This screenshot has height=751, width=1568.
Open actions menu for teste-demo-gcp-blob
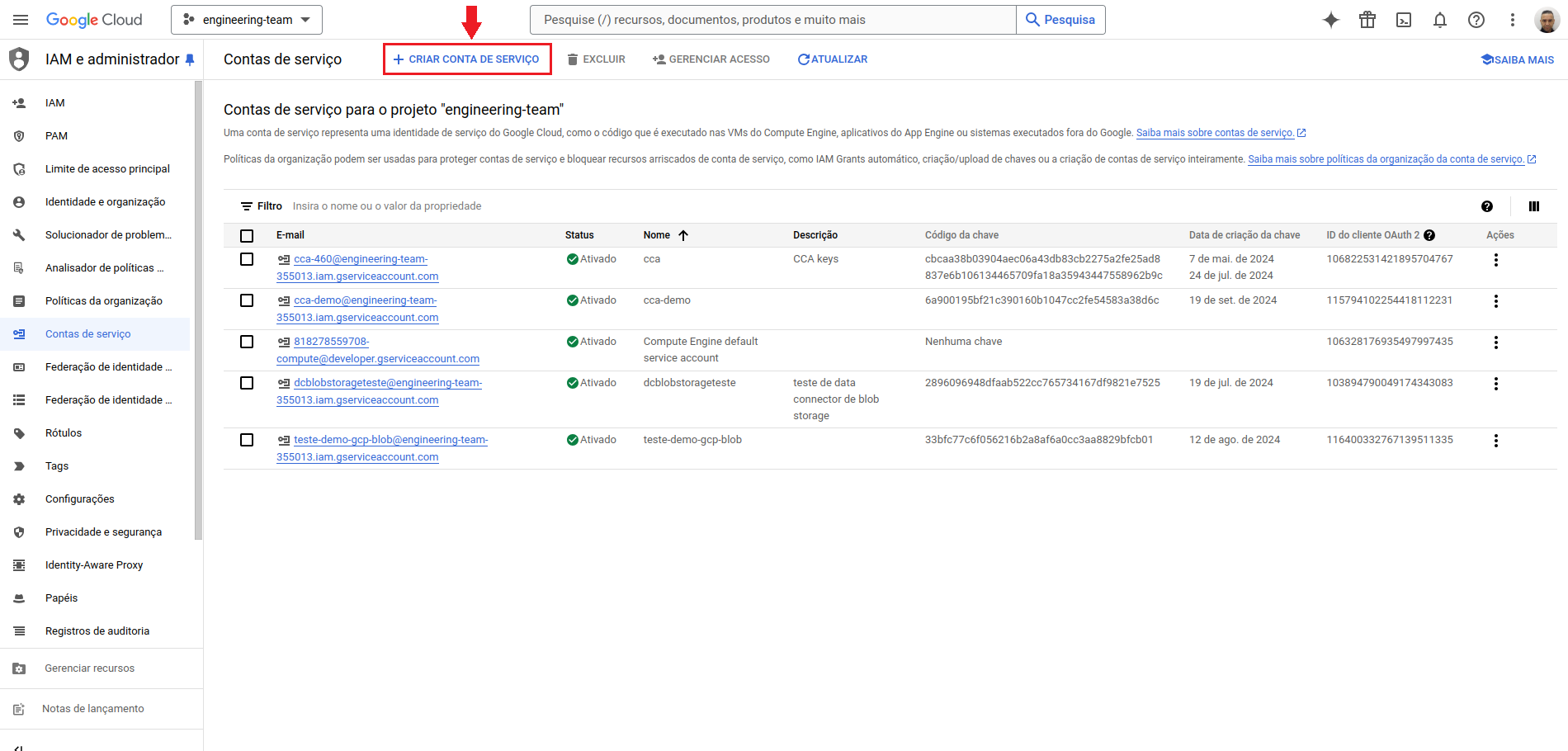coord(1495,441)
